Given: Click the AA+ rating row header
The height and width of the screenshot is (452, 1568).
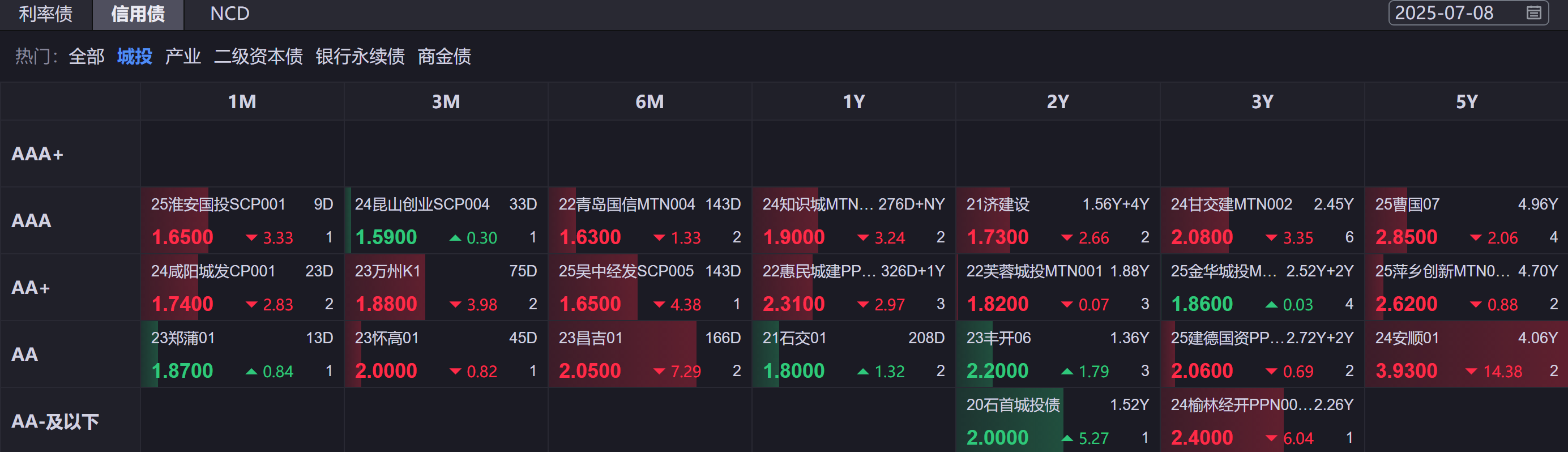Looking at the screenshot, I should coord(31,288).
